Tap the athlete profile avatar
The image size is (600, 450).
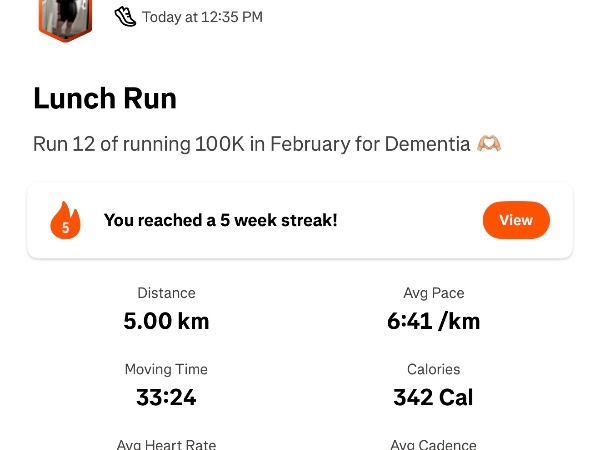pos(65,18)
